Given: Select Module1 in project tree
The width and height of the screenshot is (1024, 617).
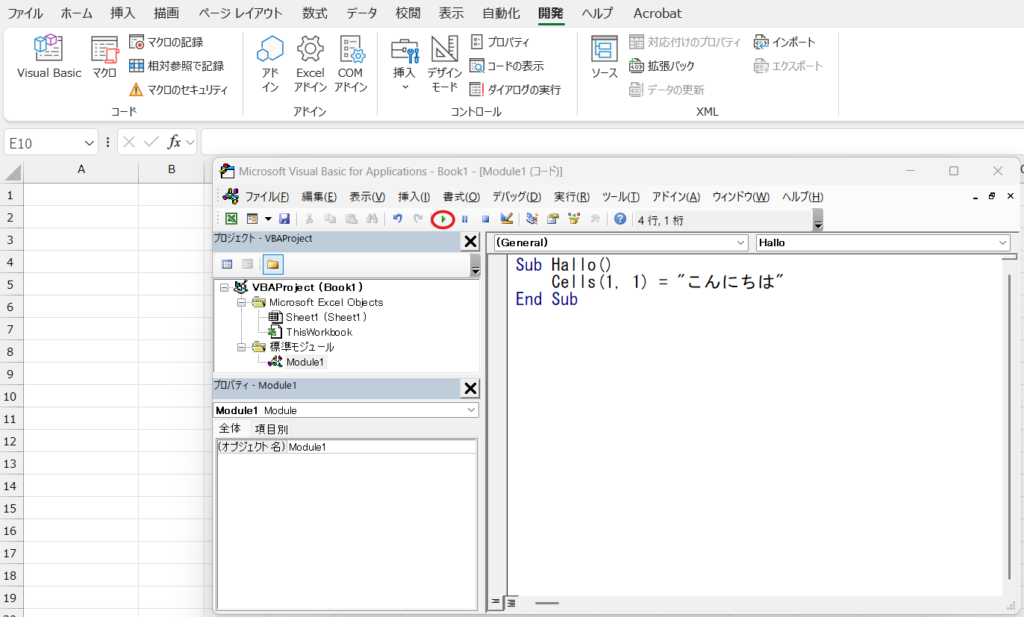Looking at the screenshot, I should 304,362.
